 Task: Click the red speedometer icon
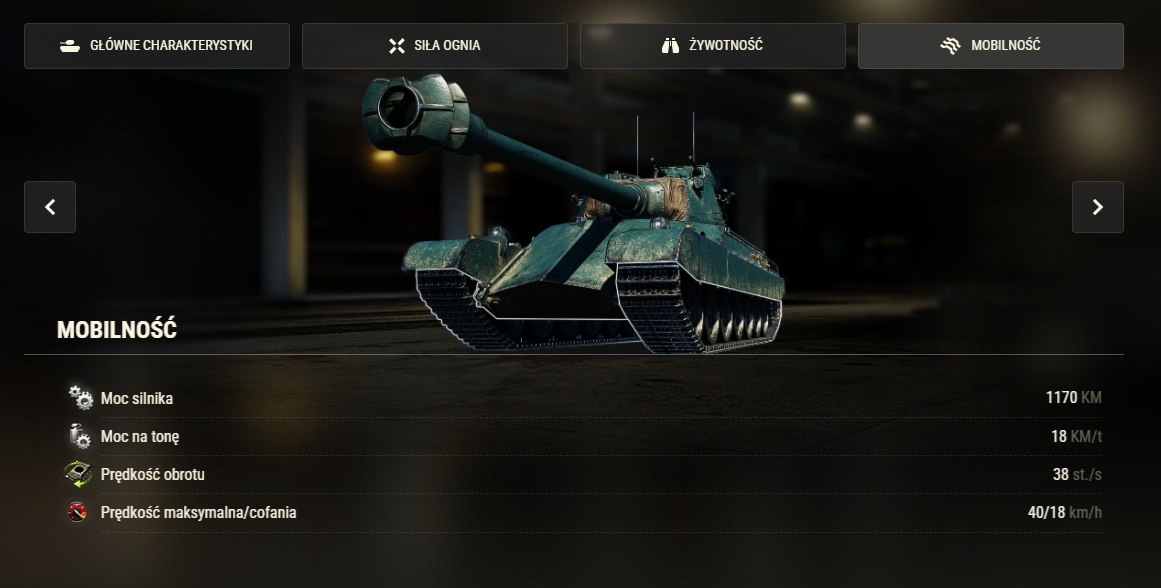pyautogui.click(x=77, y=512)
